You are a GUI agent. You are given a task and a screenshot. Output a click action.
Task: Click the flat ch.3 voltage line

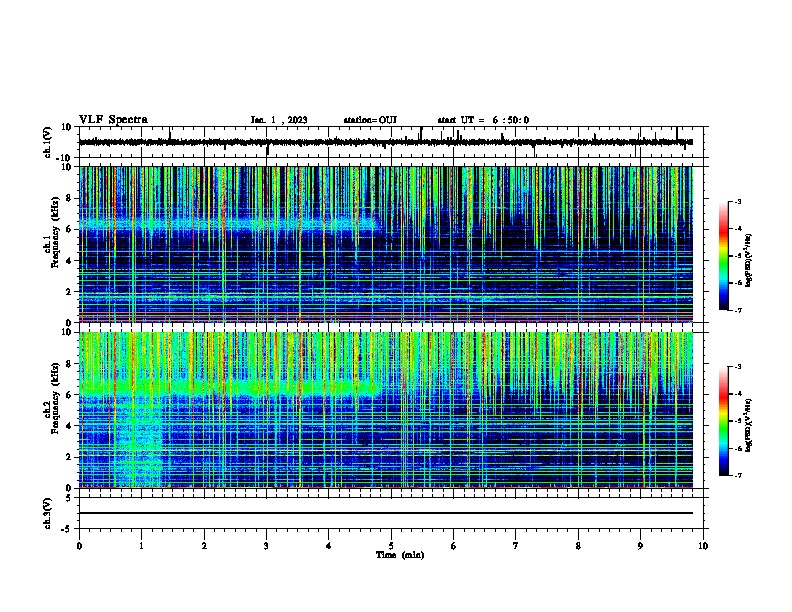click(x=386, y=513)
